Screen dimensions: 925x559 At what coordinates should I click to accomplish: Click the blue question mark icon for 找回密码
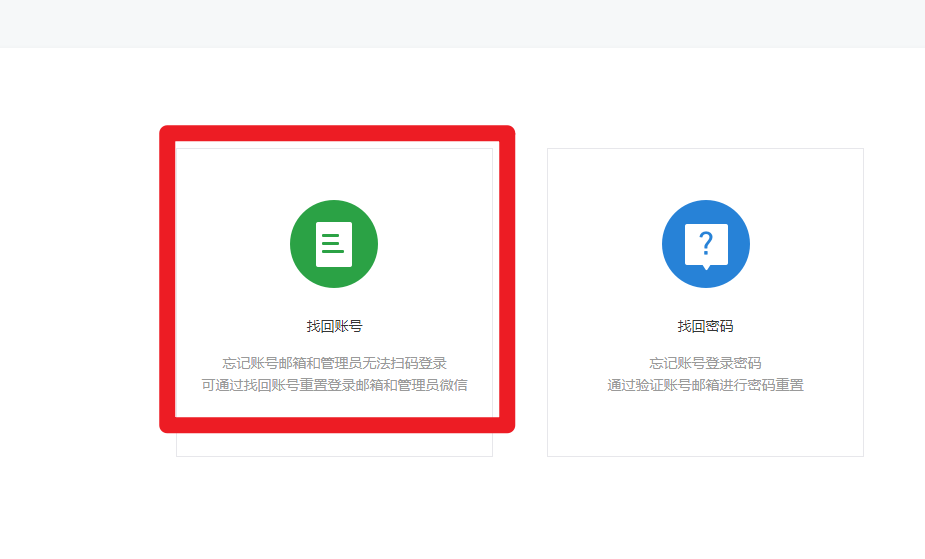[x=706, y=244]
